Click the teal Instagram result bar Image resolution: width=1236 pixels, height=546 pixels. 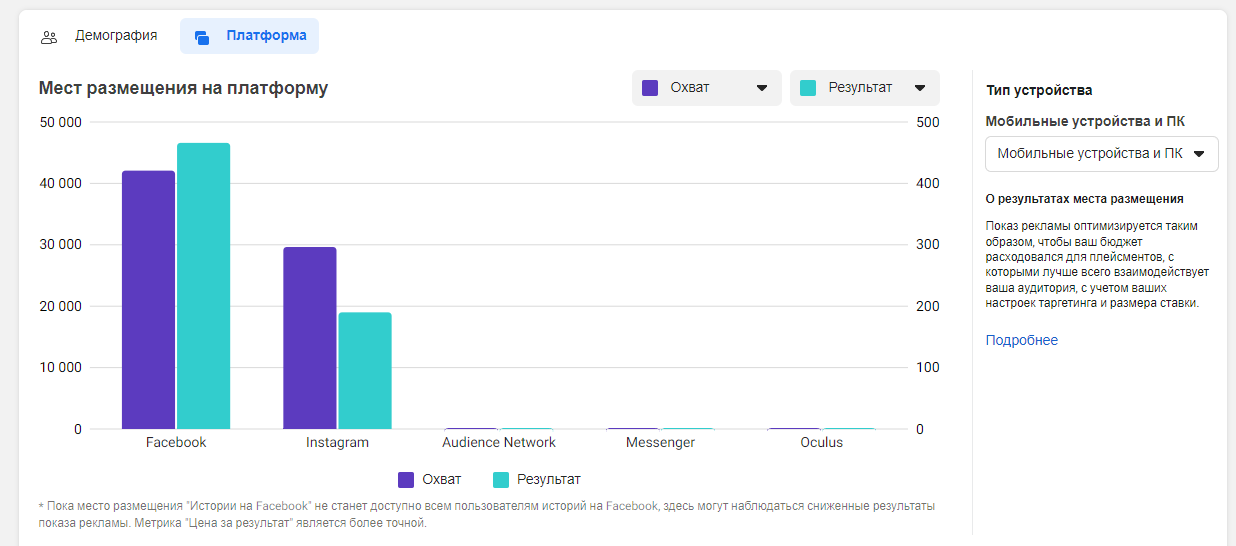pyautogui.click(x=364, y=371)
